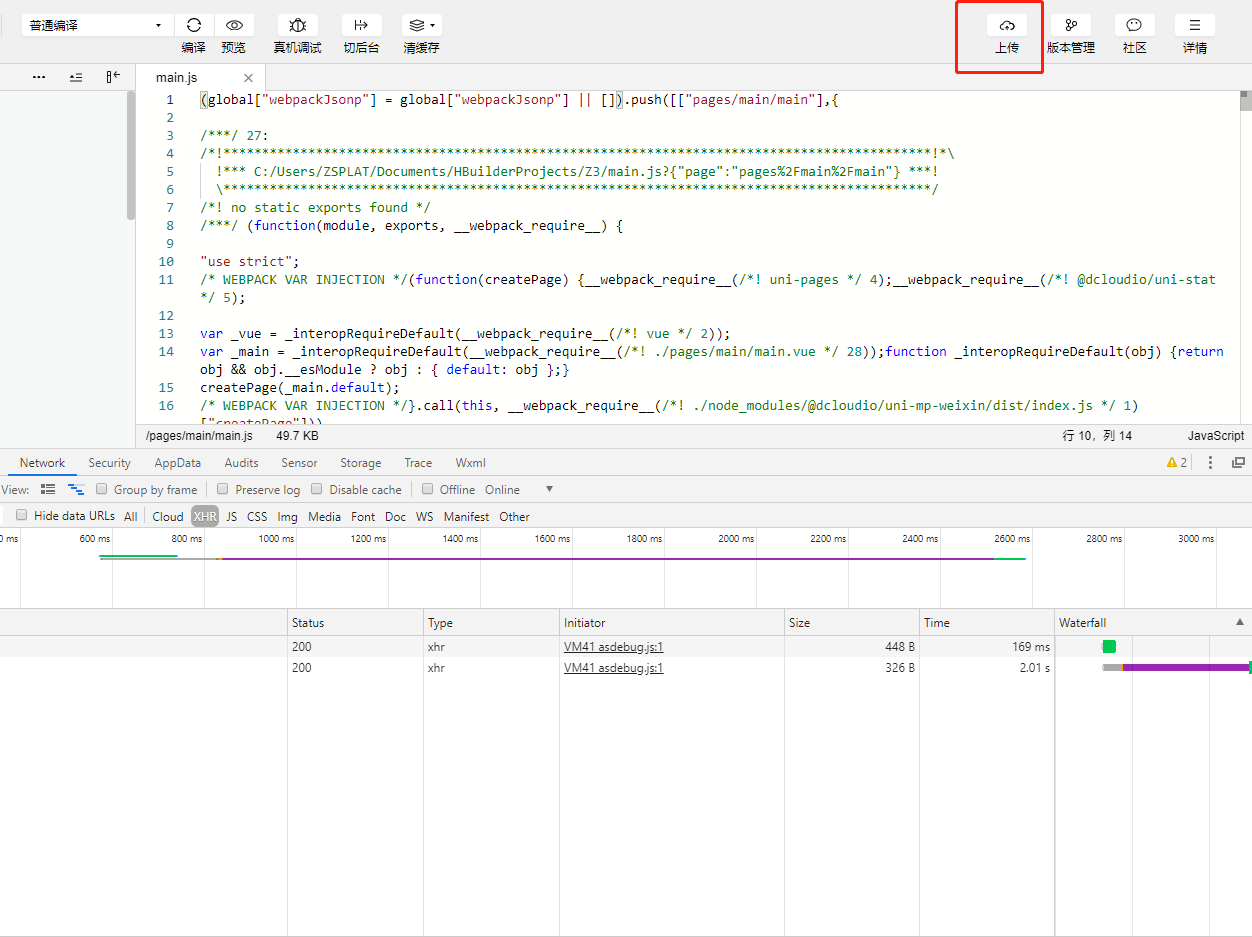The image size is (1252, 937).
Task: Toggle the waterfall overview view icon
Action: coord(76,489)
